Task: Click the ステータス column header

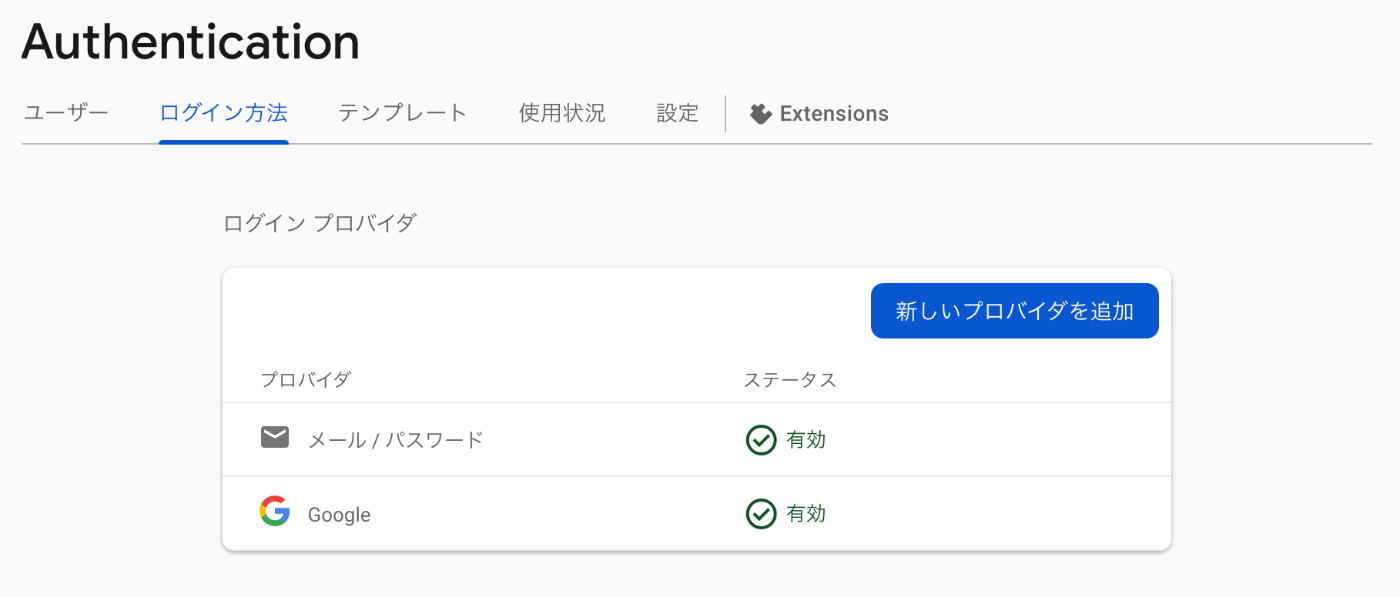Action: pyautogui.click(x=790, y=380)
